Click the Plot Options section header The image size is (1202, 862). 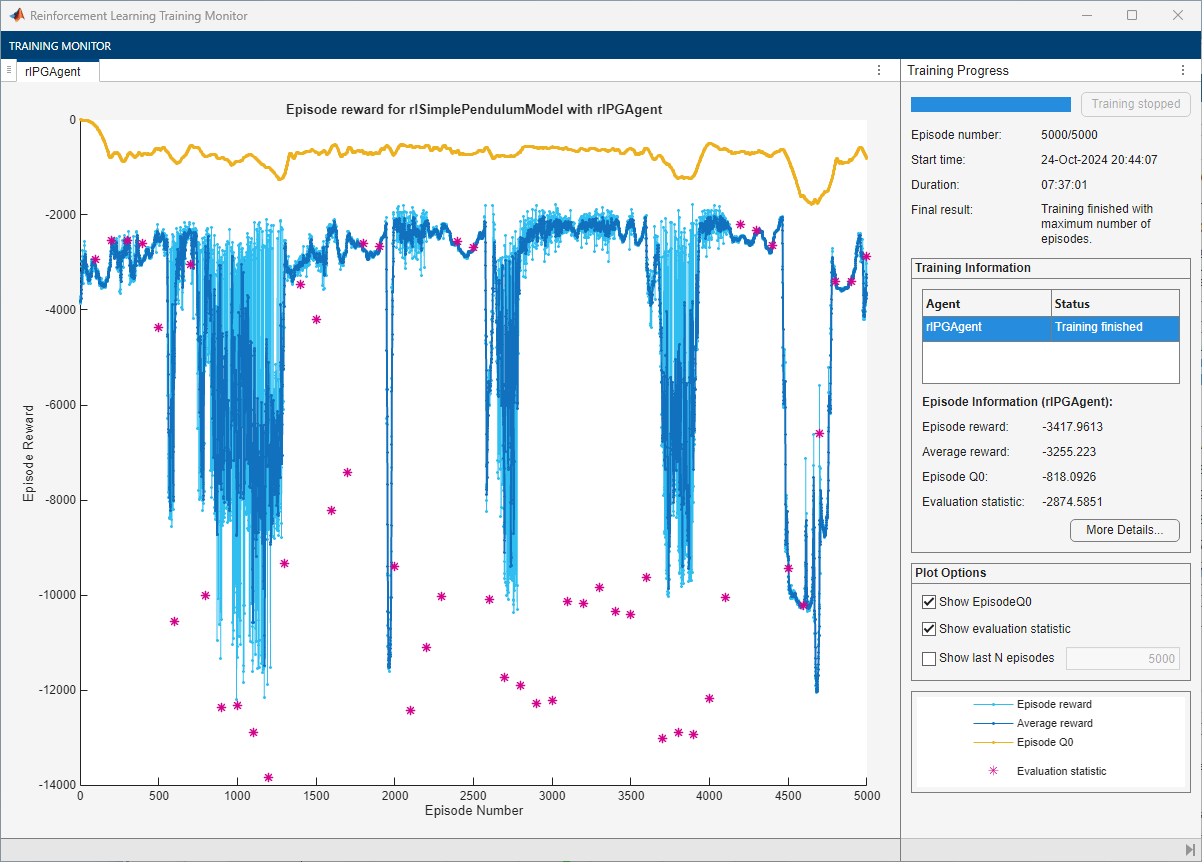point(950,573)
